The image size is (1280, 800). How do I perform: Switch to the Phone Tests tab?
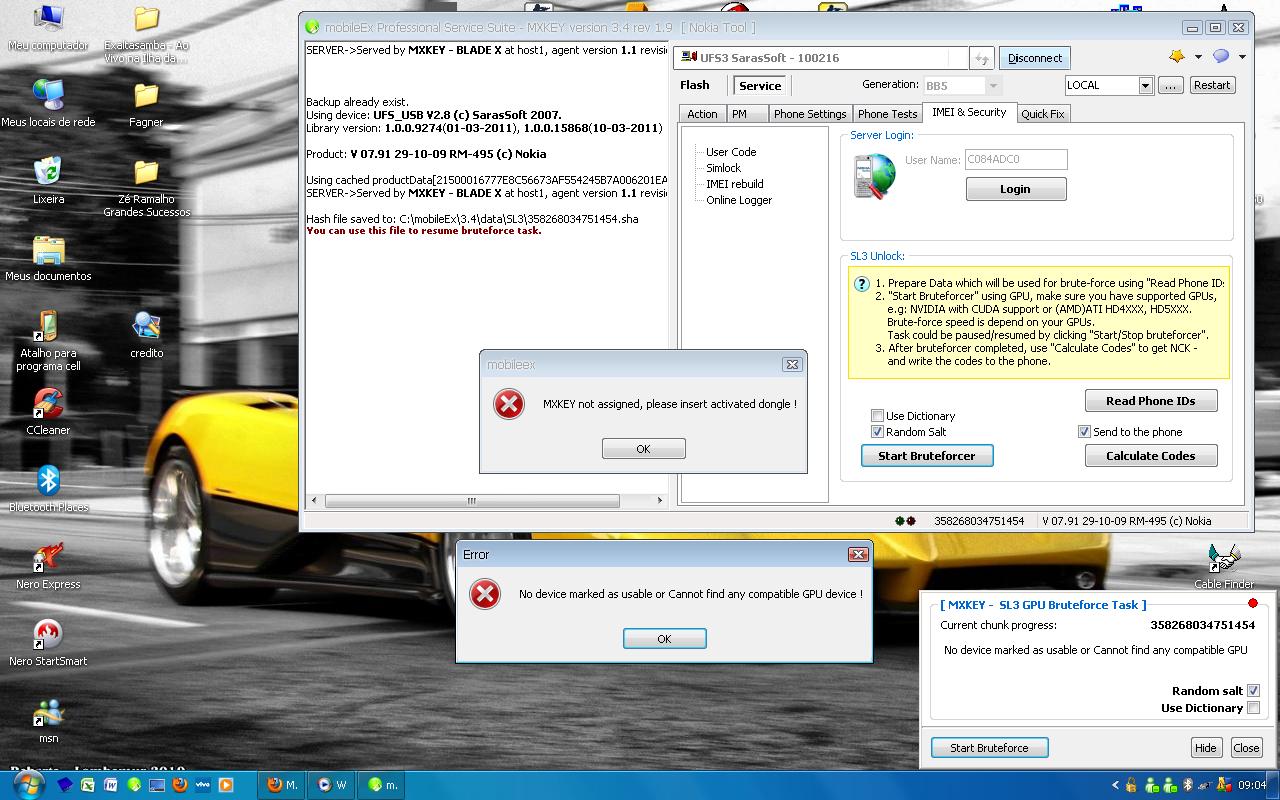(x=887, y=114)
